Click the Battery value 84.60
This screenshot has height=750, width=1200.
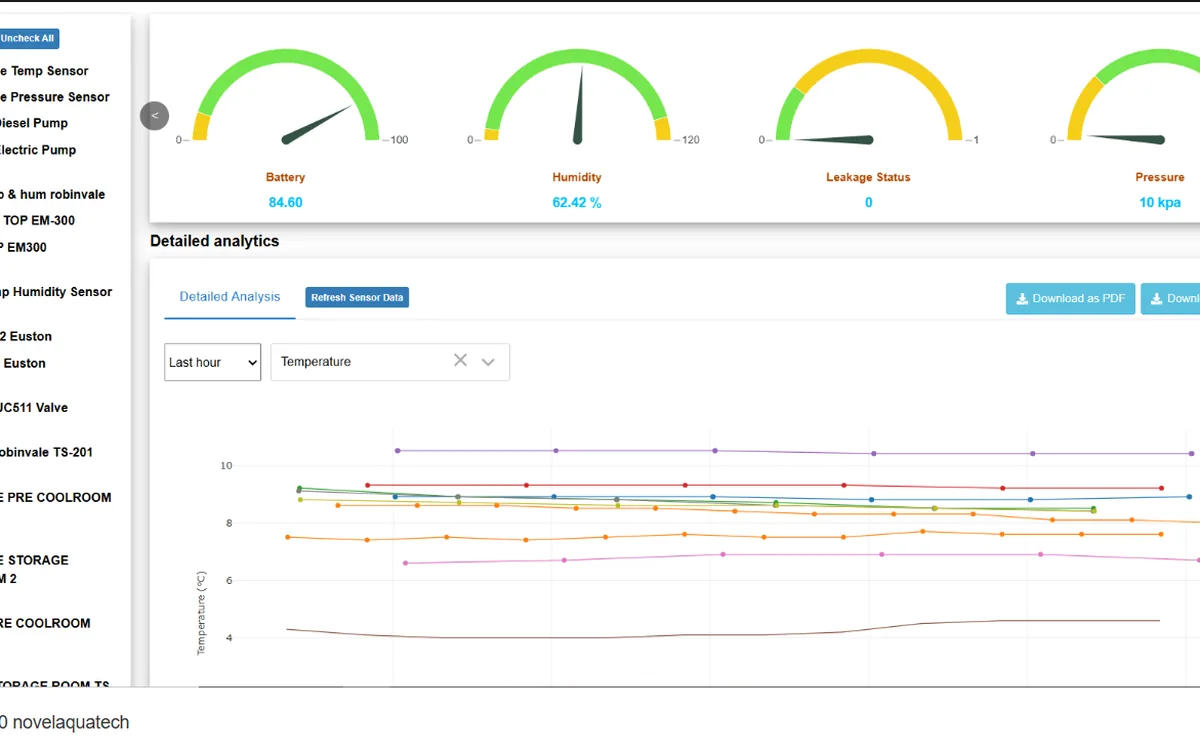tap(286, 202)
